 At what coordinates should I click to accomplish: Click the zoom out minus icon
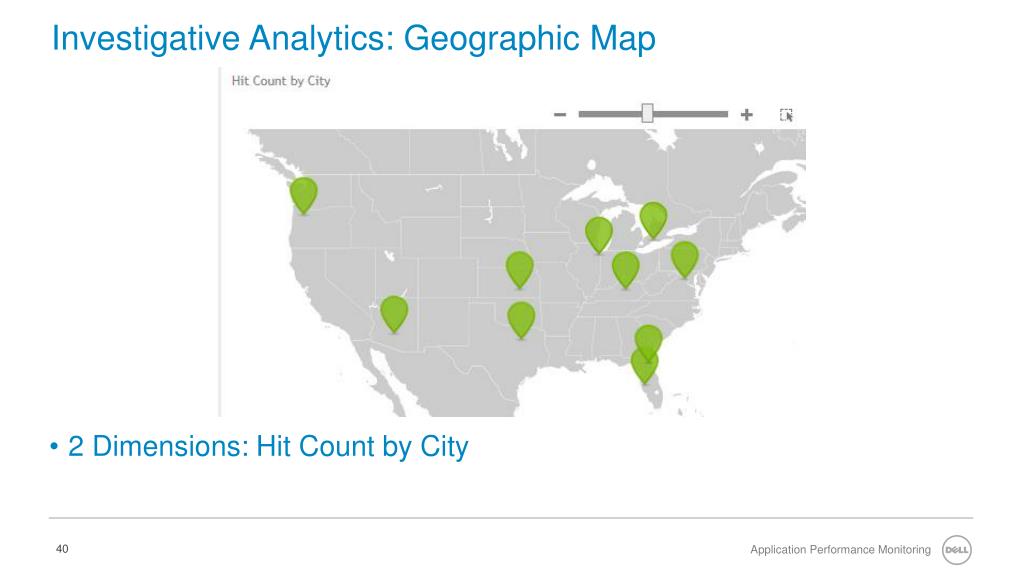click(x=560, y=114)
